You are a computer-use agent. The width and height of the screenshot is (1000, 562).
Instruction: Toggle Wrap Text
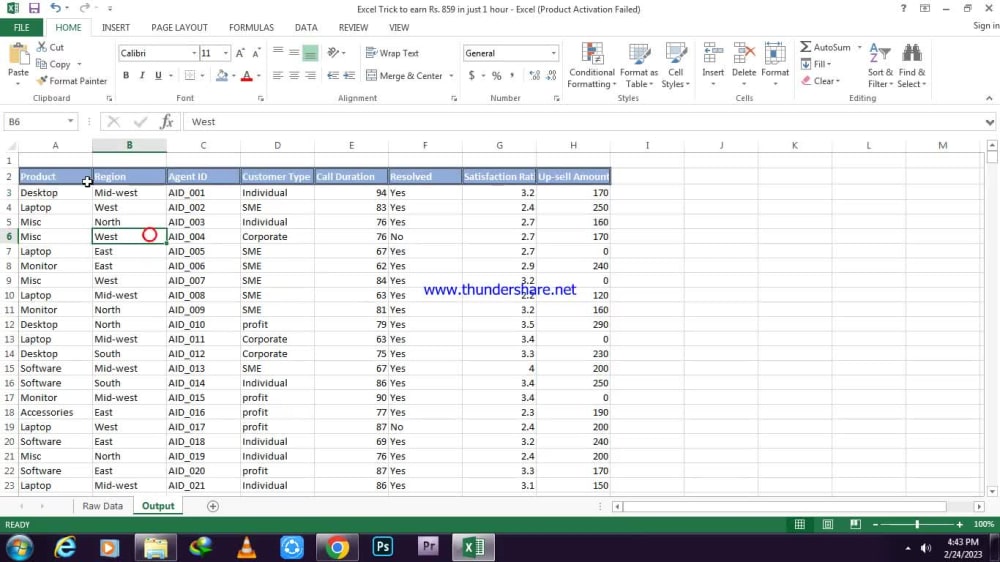tap(392, 53)
